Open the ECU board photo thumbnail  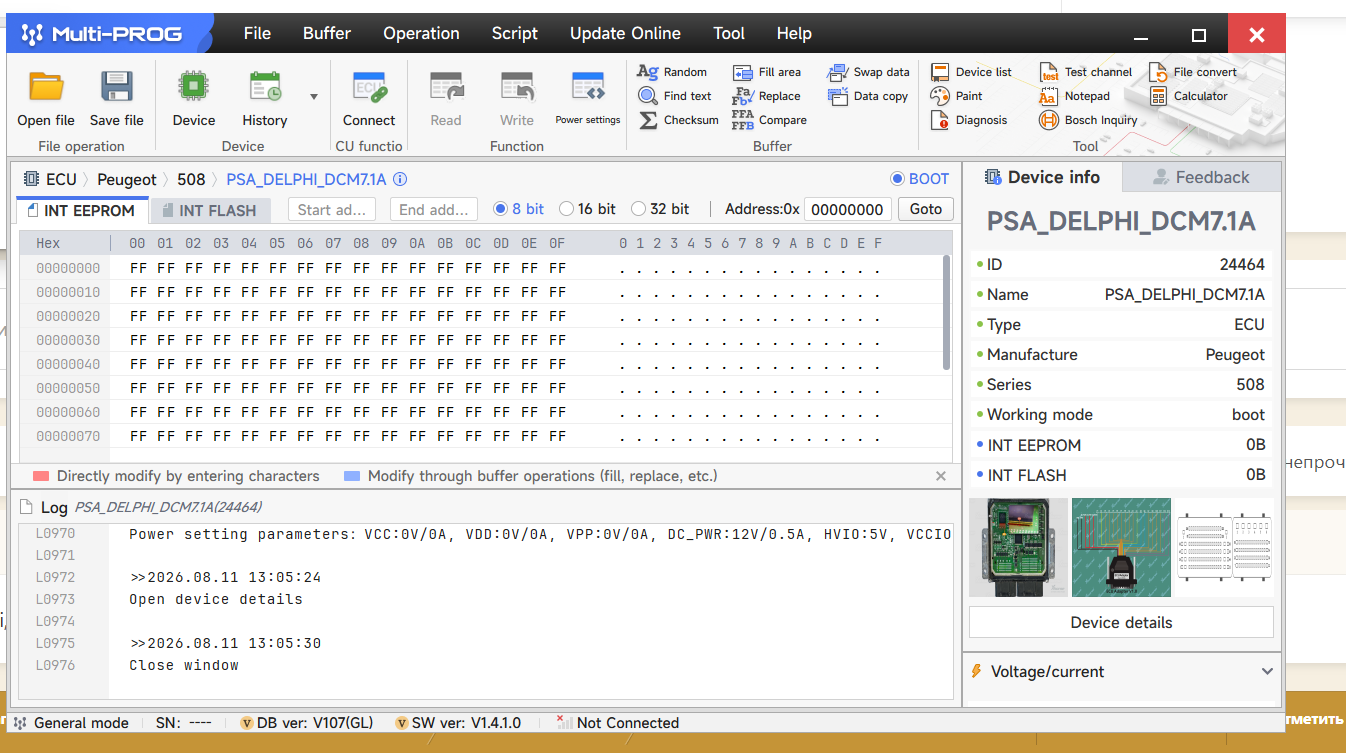[x=1019, y=547]
